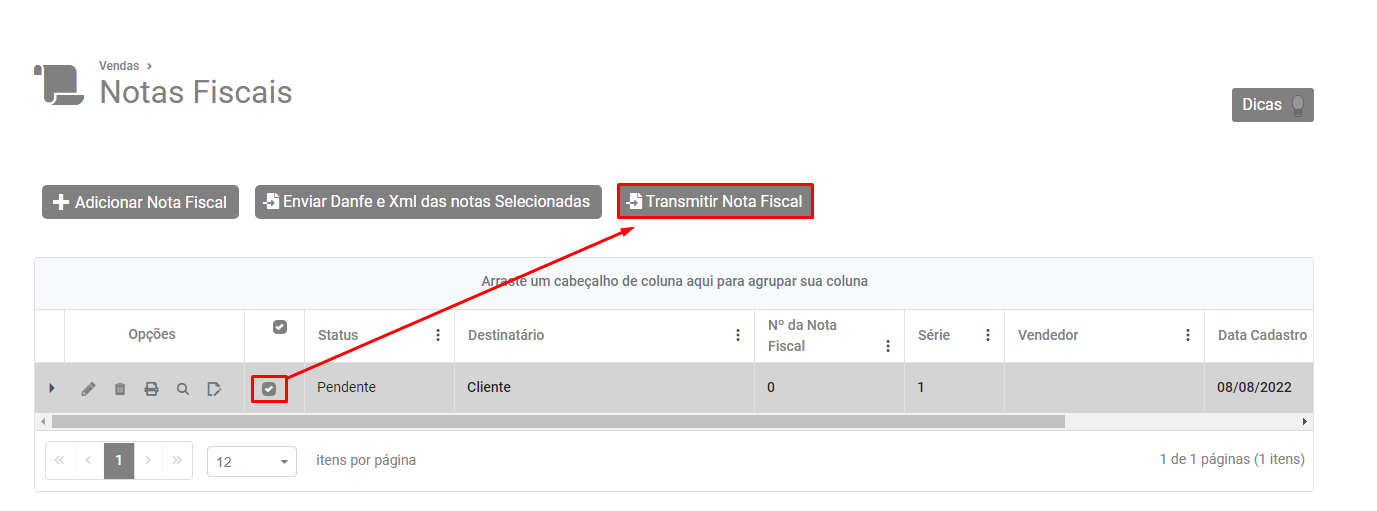1377x511 pixels.
Task: Click the scrollbar left arrow
Action: pyautogui.click(x=43, y=422)
